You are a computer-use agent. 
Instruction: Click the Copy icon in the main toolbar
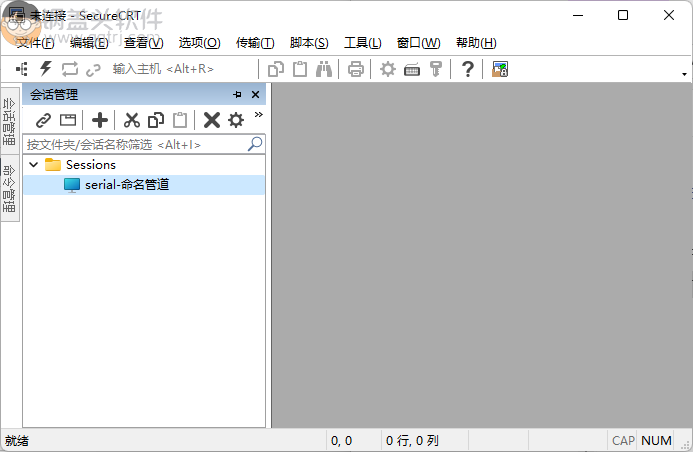click(x=276, y=69)
